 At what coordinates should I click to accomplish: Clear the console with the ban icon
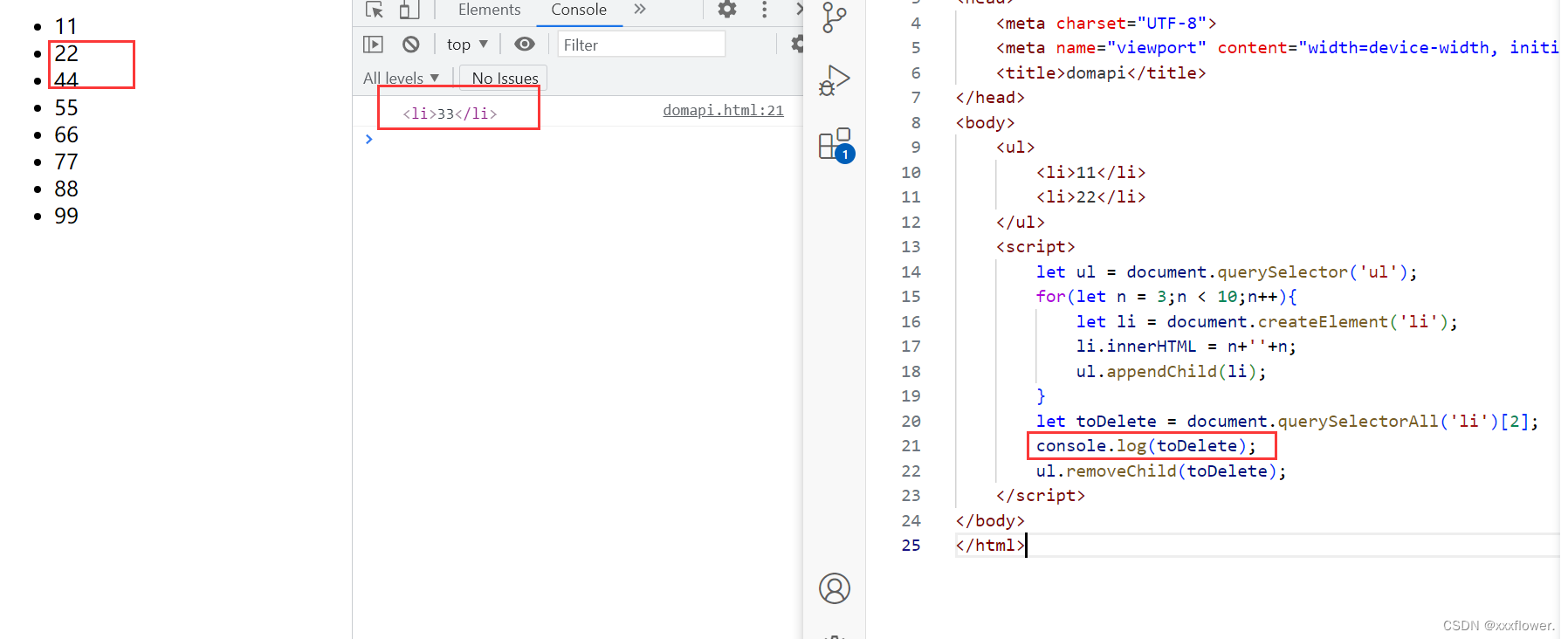coord(411,45)
